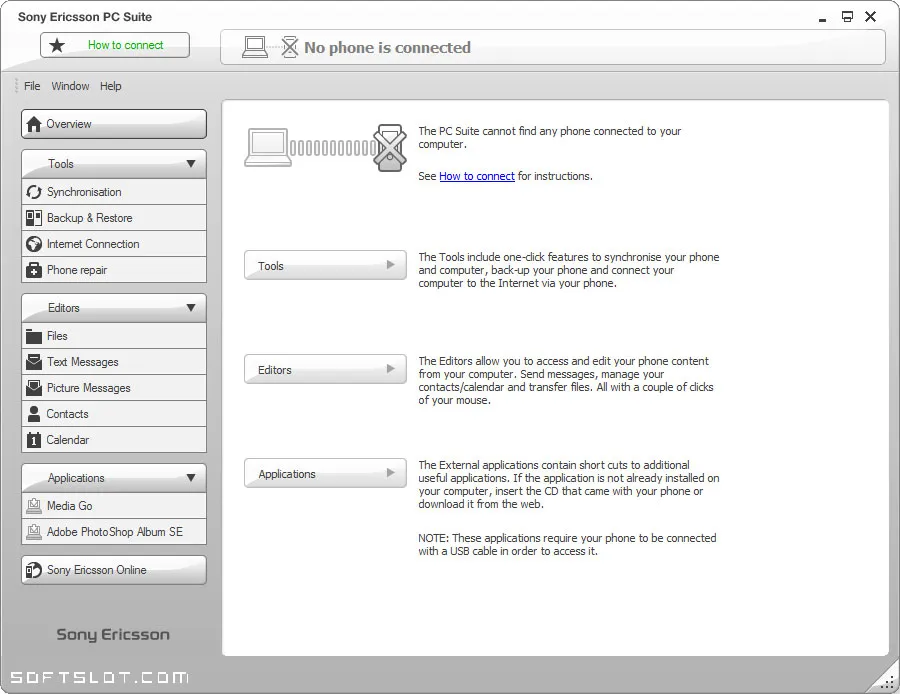Viewport: 900px width, 694px height.
Task: Click the Editors button in main panel
Action: [325, 370]
